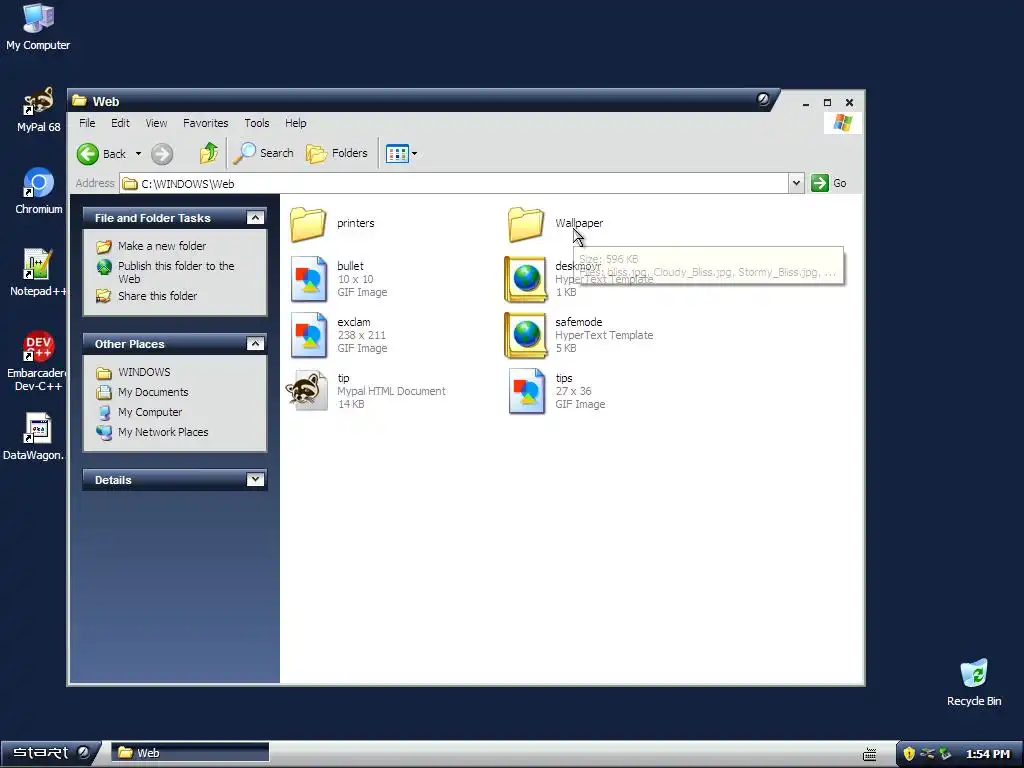Select the exclam GIF image icon

click(308, 336)
